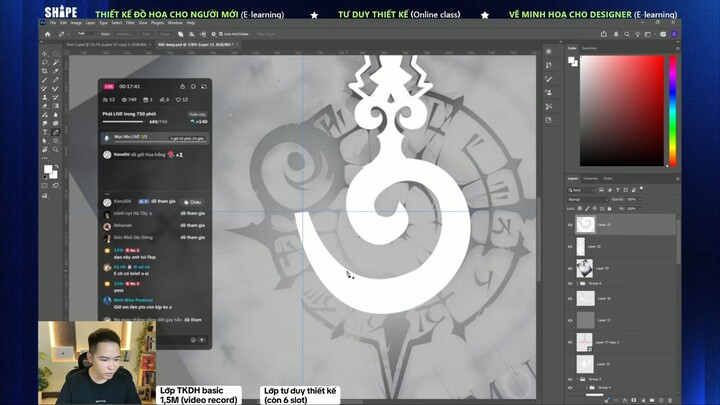Screen dimensions: 720x405
Task: Hide Group 6 with its eye icon
Action: point(570,283)
